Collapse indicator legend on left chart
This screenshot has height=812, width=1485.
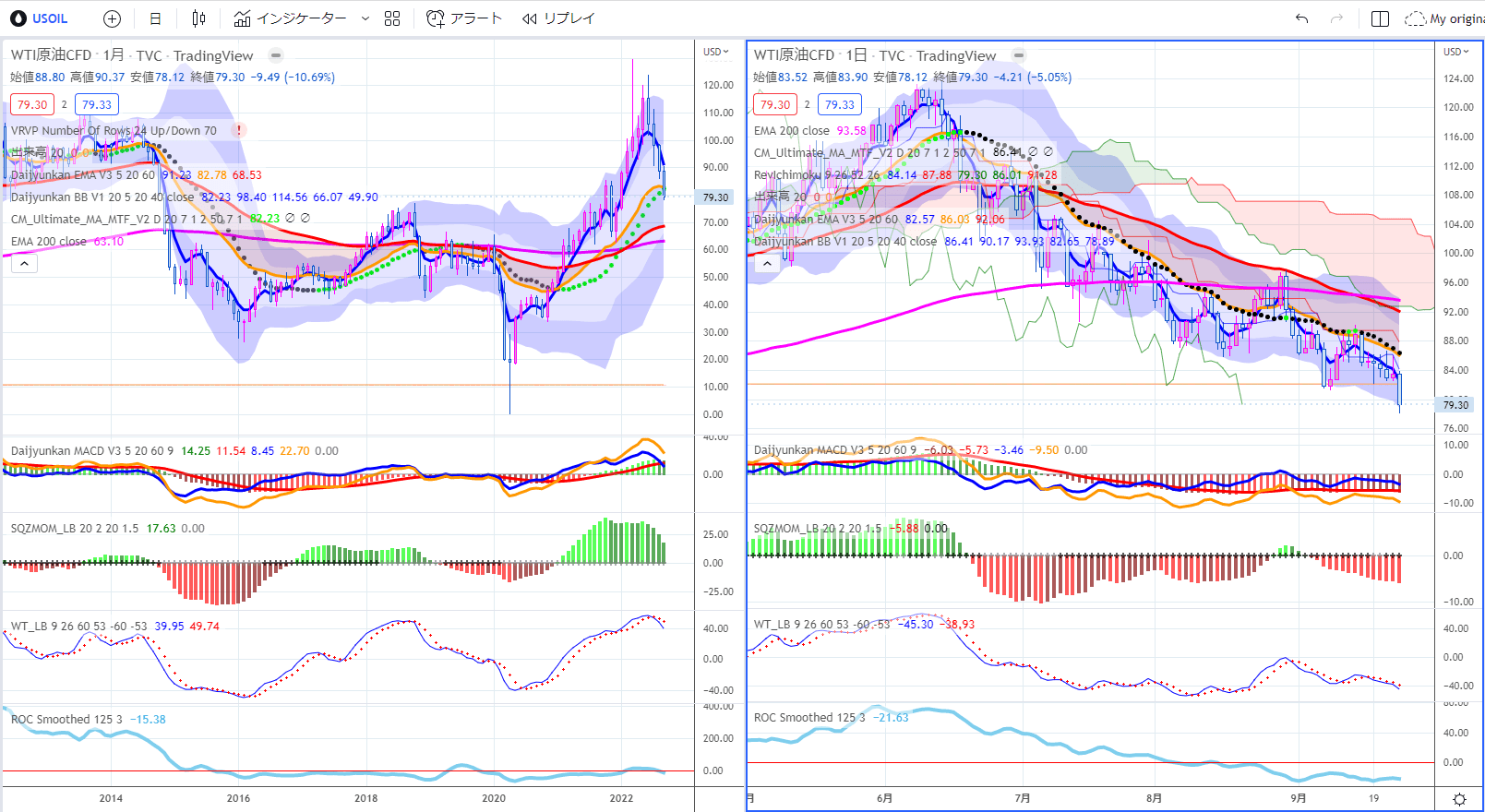25,264
